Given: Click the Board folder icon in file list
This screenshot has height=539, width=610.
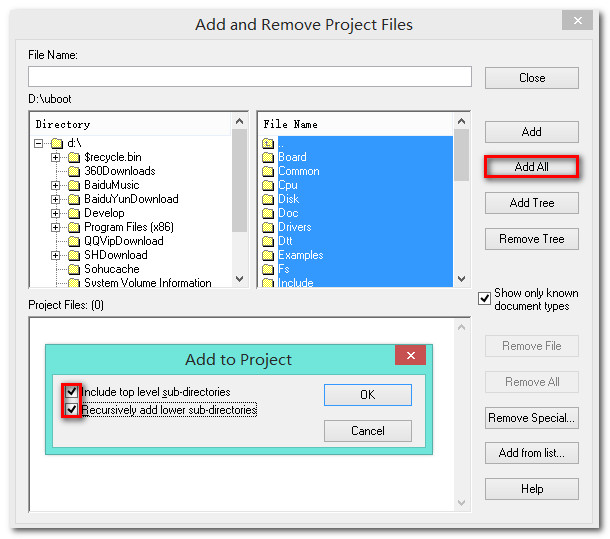Looking at the screenshot, I should [x=268, y=157].
